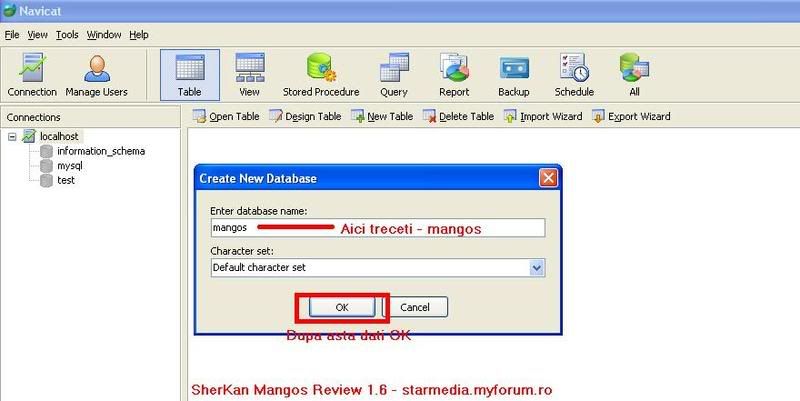The image size is (800, 401).
Task: Click the Backup toolbar icon
Action: tap(513, 75)
